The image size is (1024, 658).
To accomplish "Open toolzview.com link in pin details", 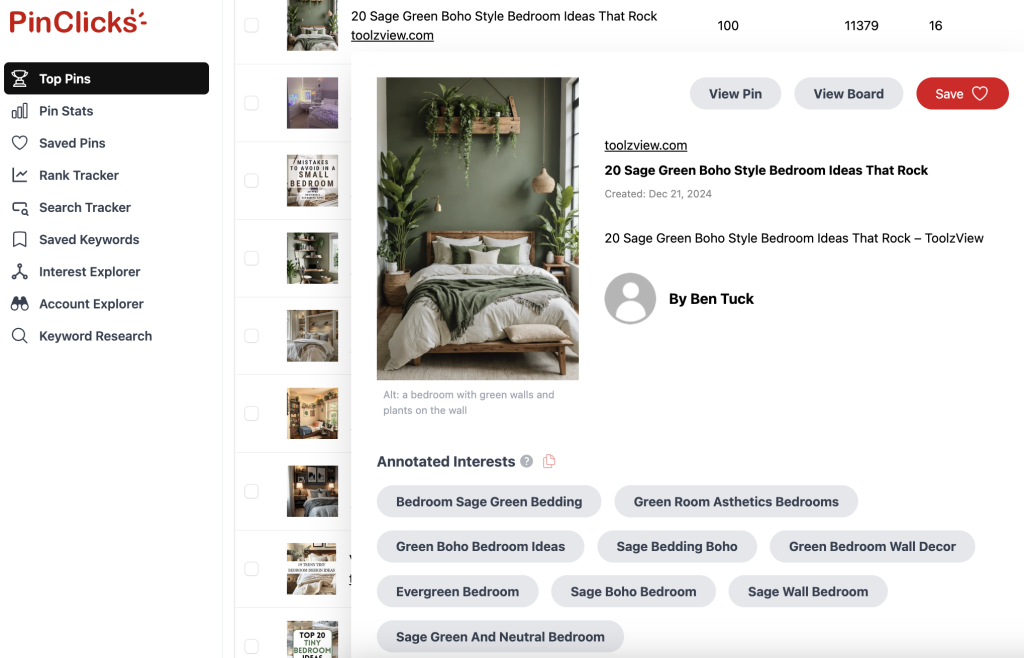I will coord(645,145).
